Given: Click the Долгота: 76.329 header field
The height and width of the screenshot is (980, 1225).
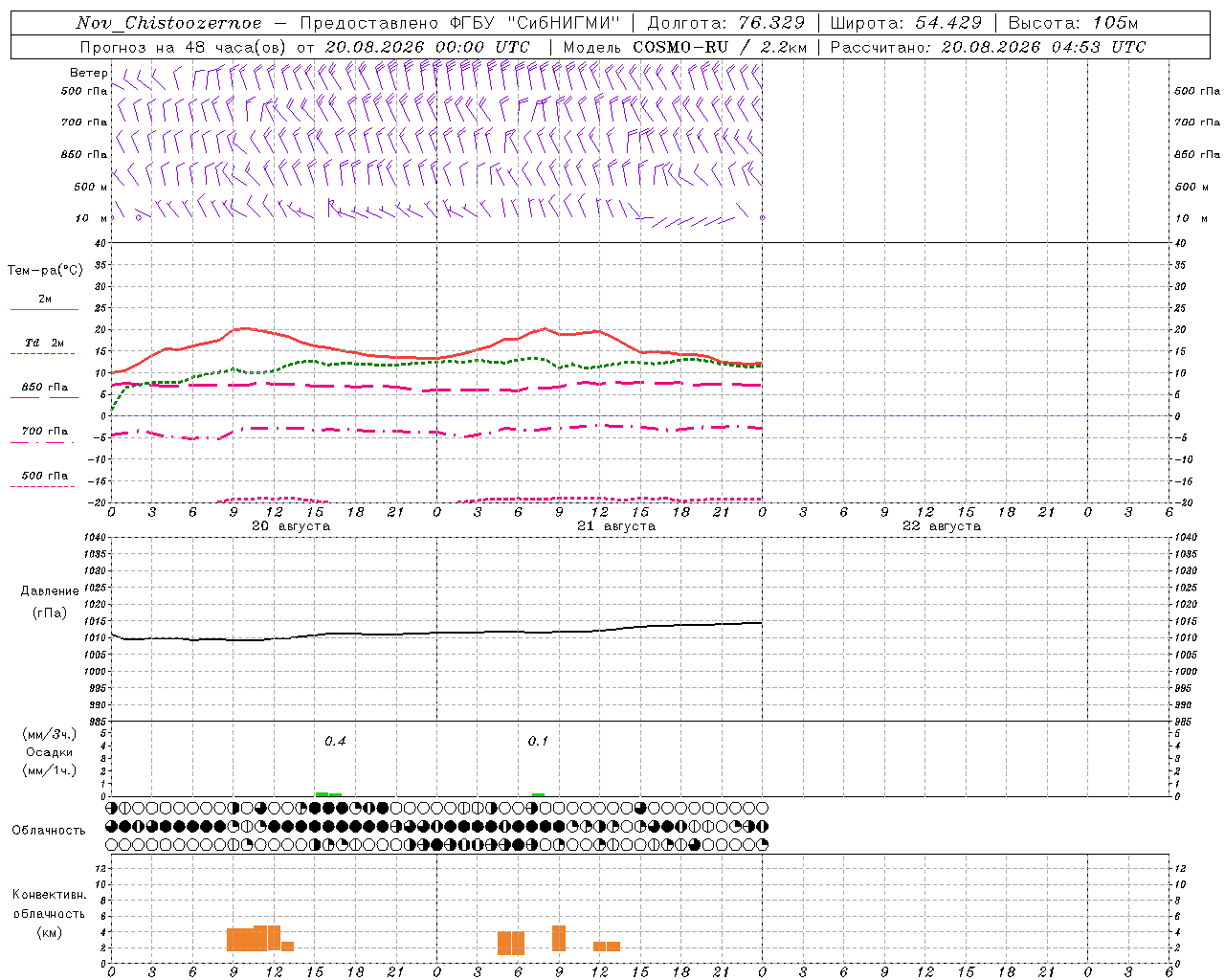Looking at the screenshot, I should pos(726,23).
